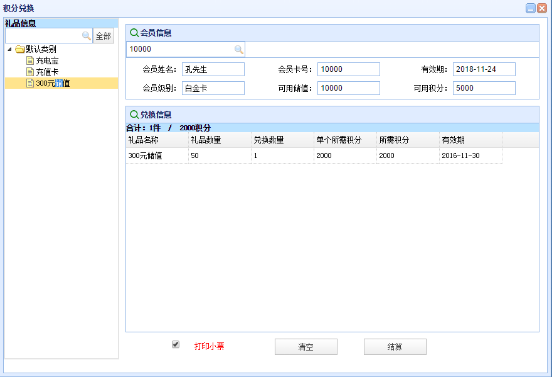Click the 充值卡 document icon

coord(30,72)
